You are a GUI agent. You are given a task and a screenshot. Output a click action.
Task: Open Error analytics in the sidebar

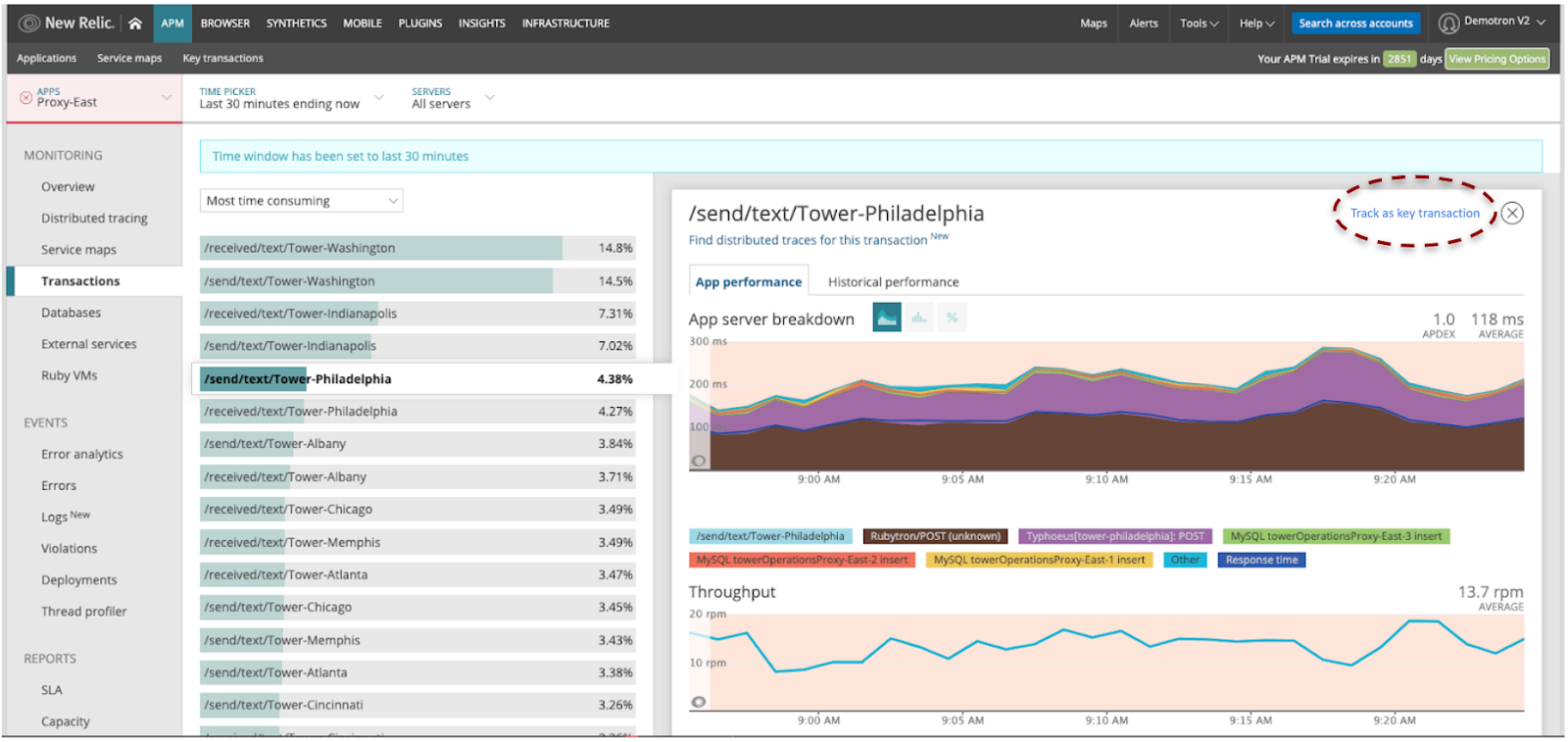click(x=81, y=455)
